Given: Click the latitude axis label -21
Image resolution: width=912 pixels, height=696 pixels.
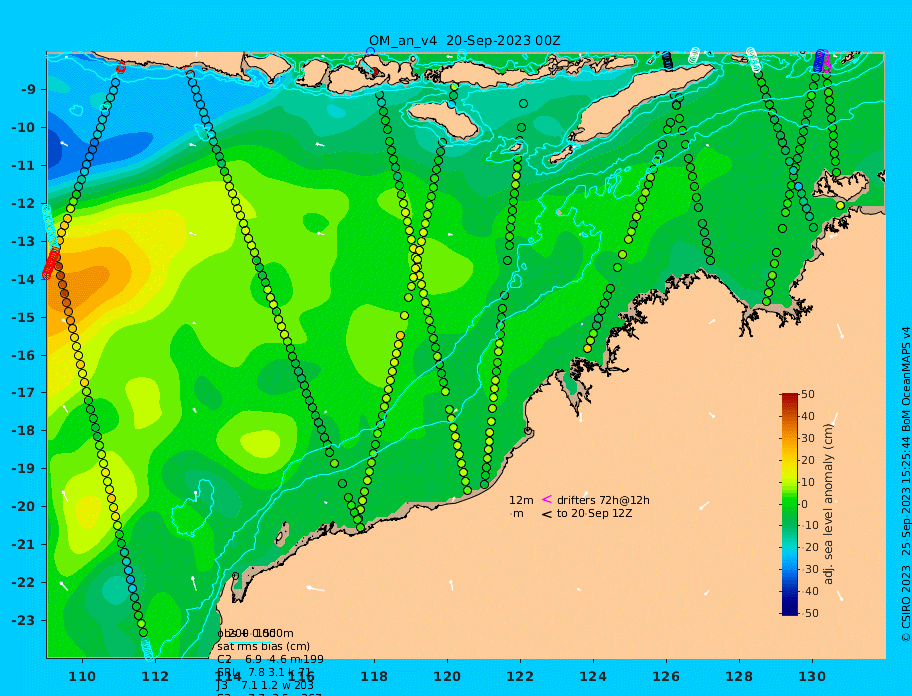Looking at the screenshot, I should tap(24, 545).
